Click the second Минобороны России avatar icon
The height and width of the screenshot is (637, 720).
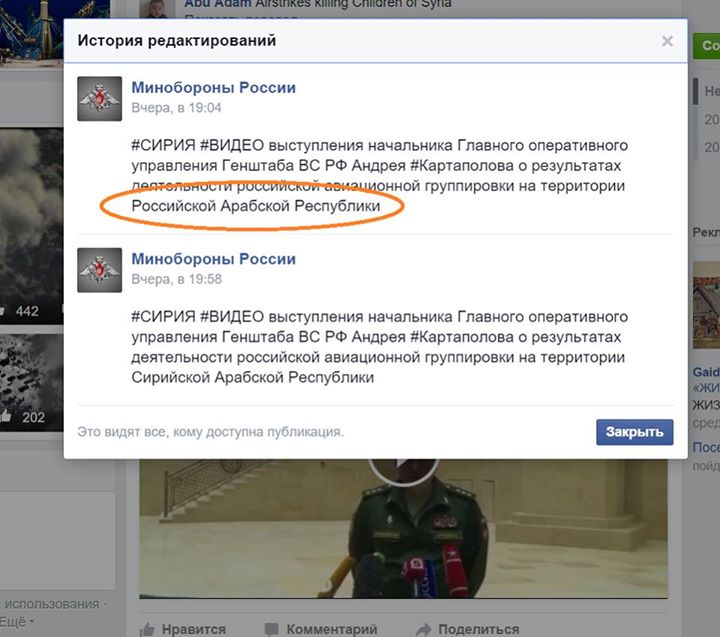click(100, 270)
